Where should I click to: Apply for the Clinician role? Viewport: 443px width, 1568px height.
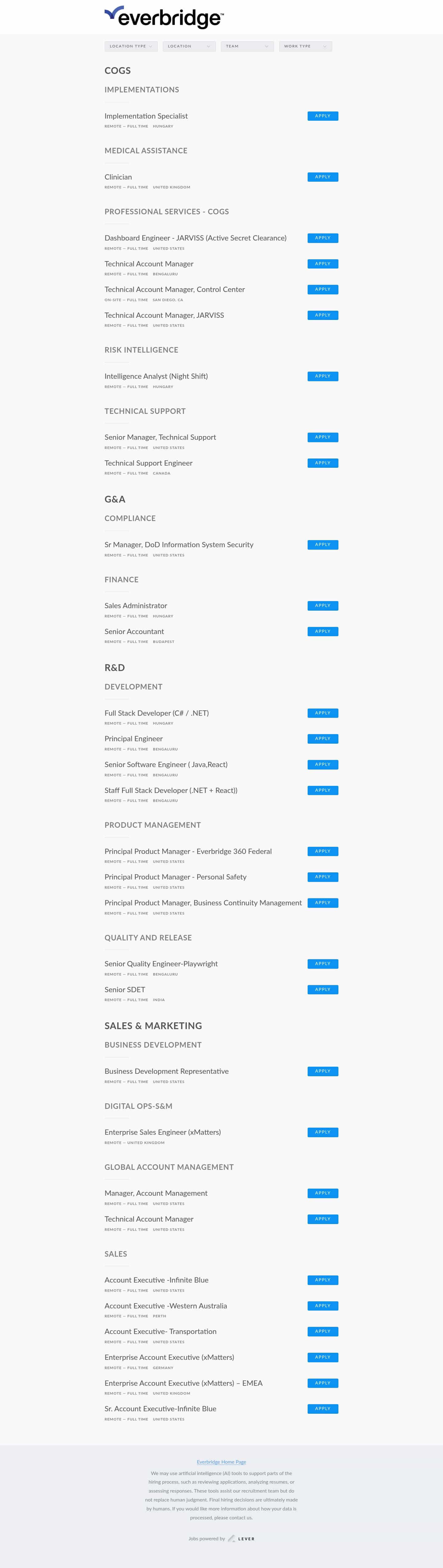tap(322, 177)
